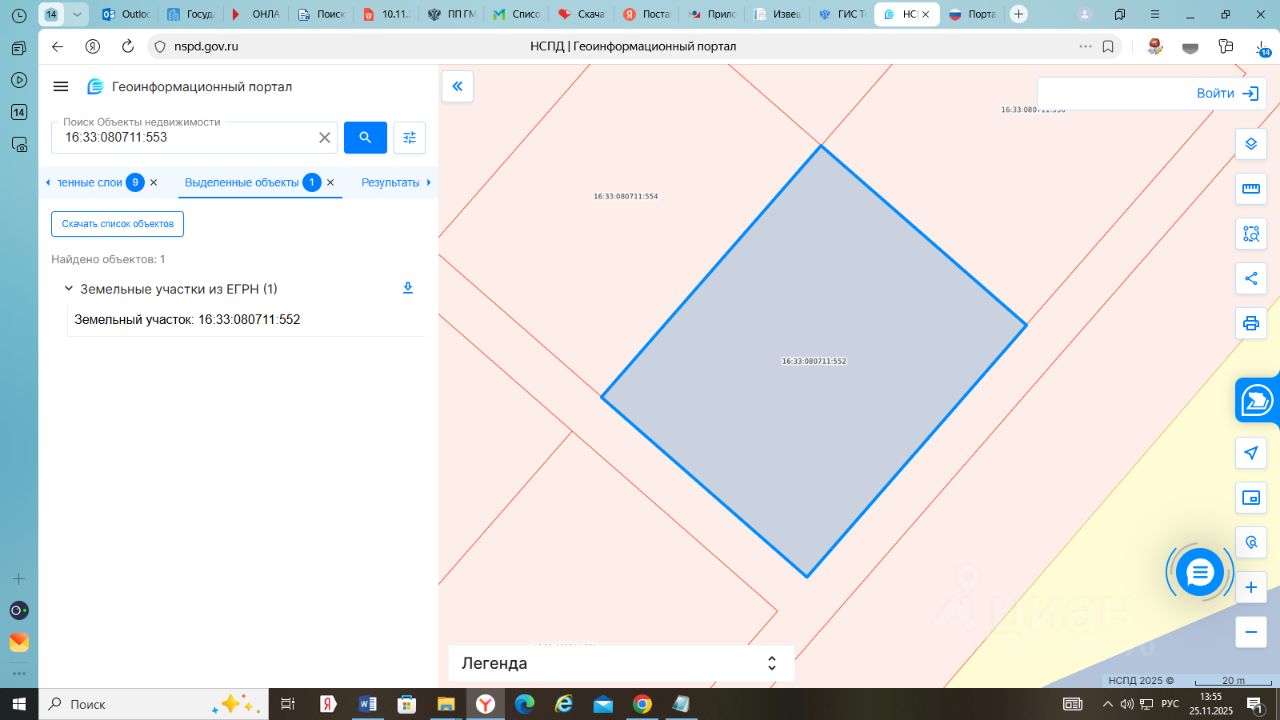The image size is (1280, 720).
Task: Activate the area selection search tool
Action: point(1251,234)
